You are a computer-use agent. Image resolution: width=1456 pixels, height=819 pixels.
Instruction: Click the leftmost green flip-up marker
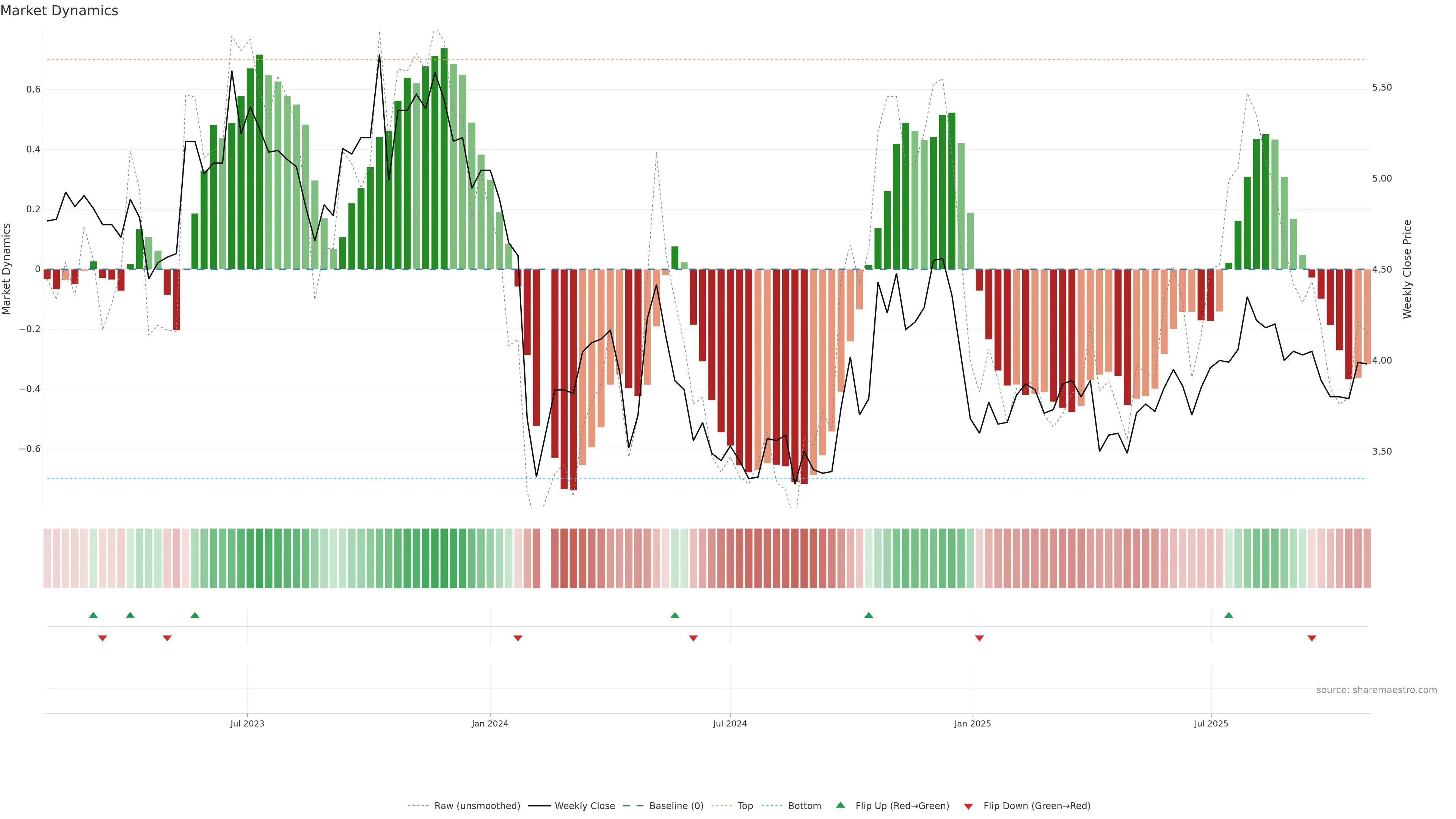[93, 615]
